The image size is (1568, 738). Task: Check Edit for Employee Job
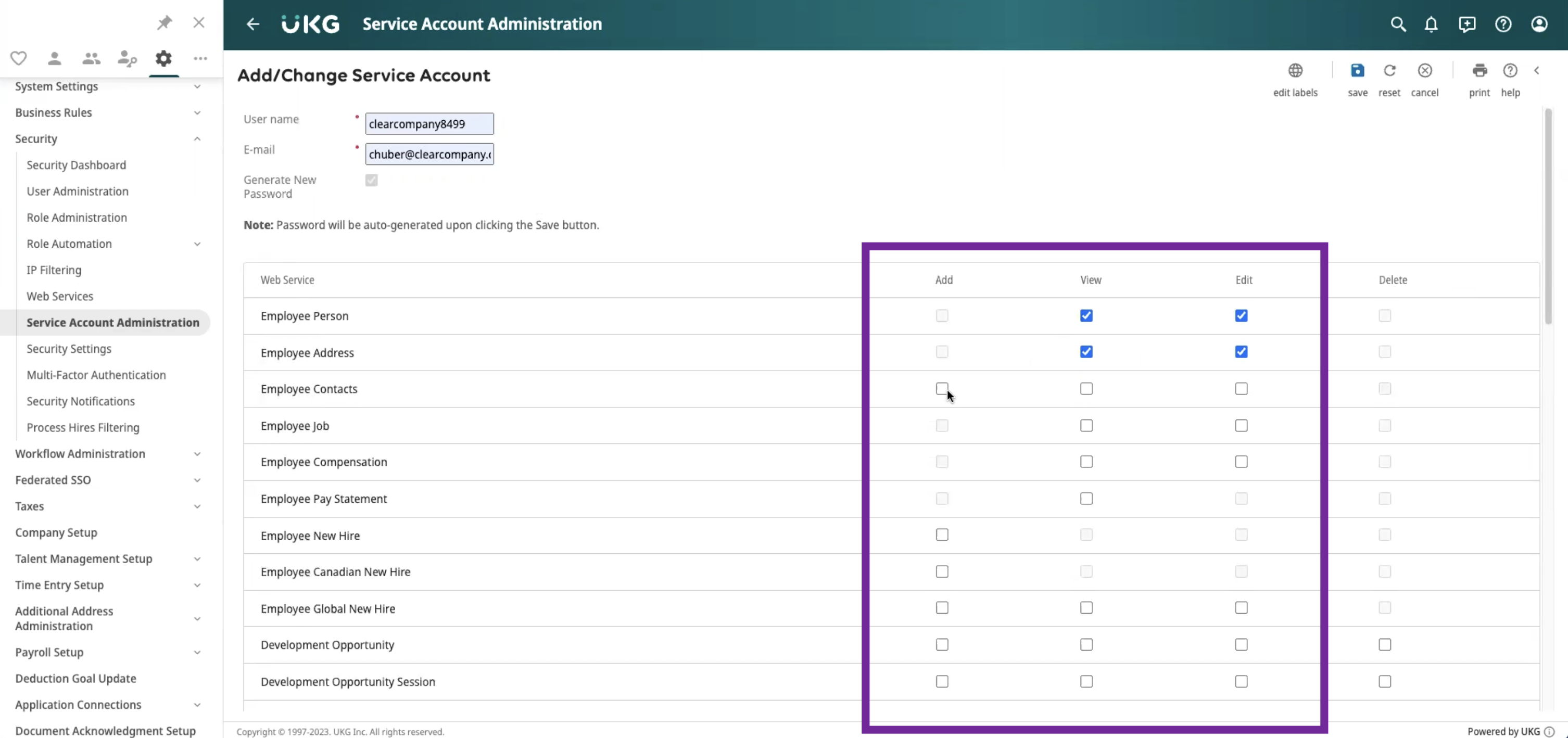tap(1241, 425)
